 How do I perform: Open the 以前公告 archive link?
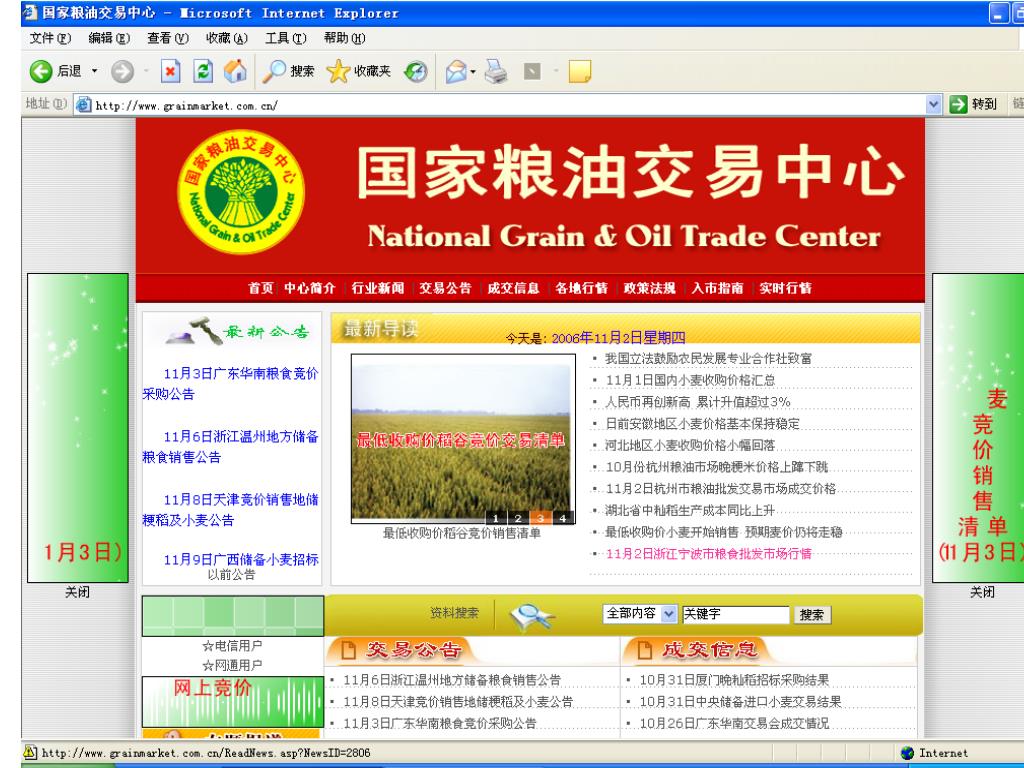tap(231, 575)
